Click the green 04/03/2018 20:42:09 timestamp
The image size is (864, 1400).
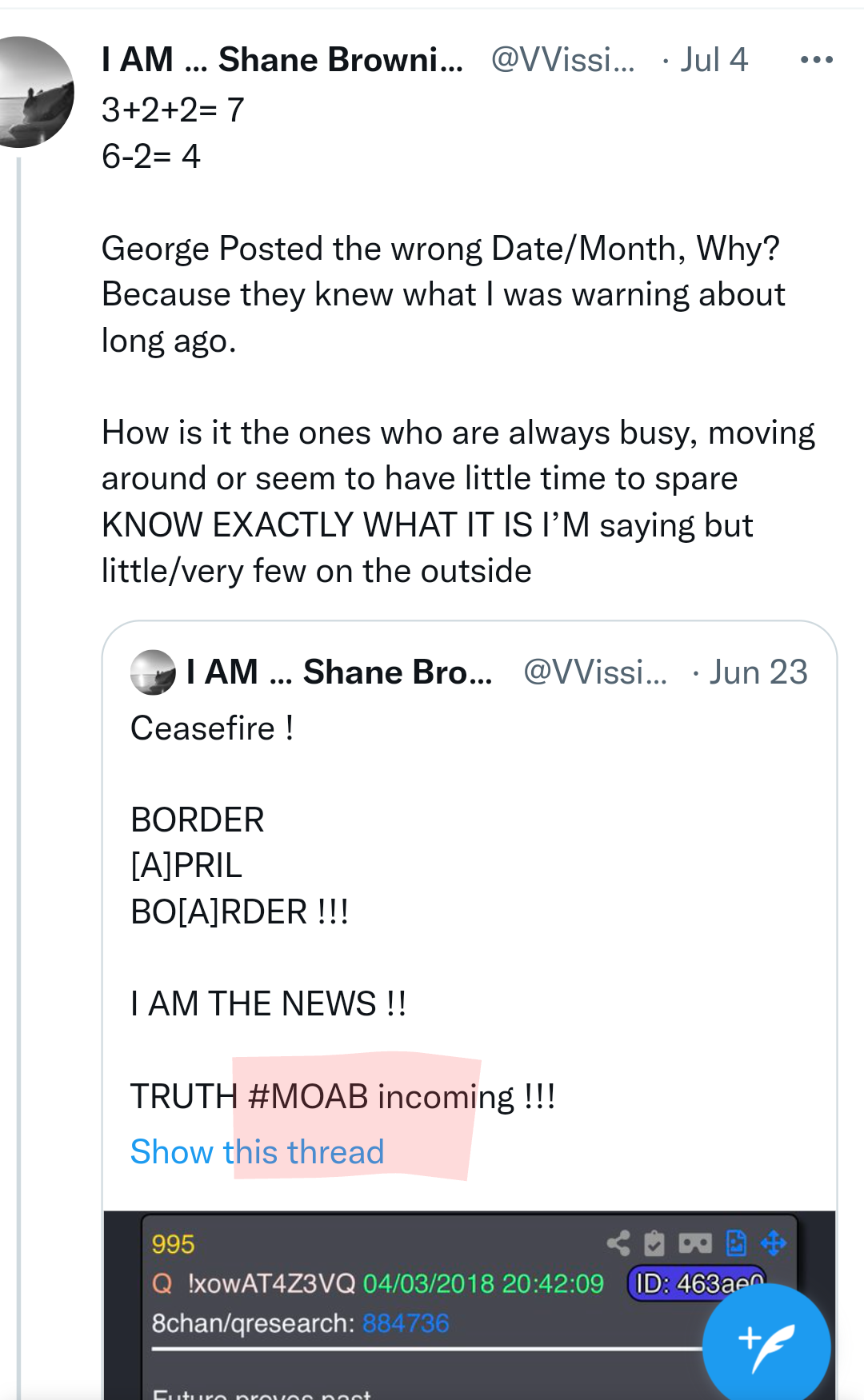pos(483,1283)
